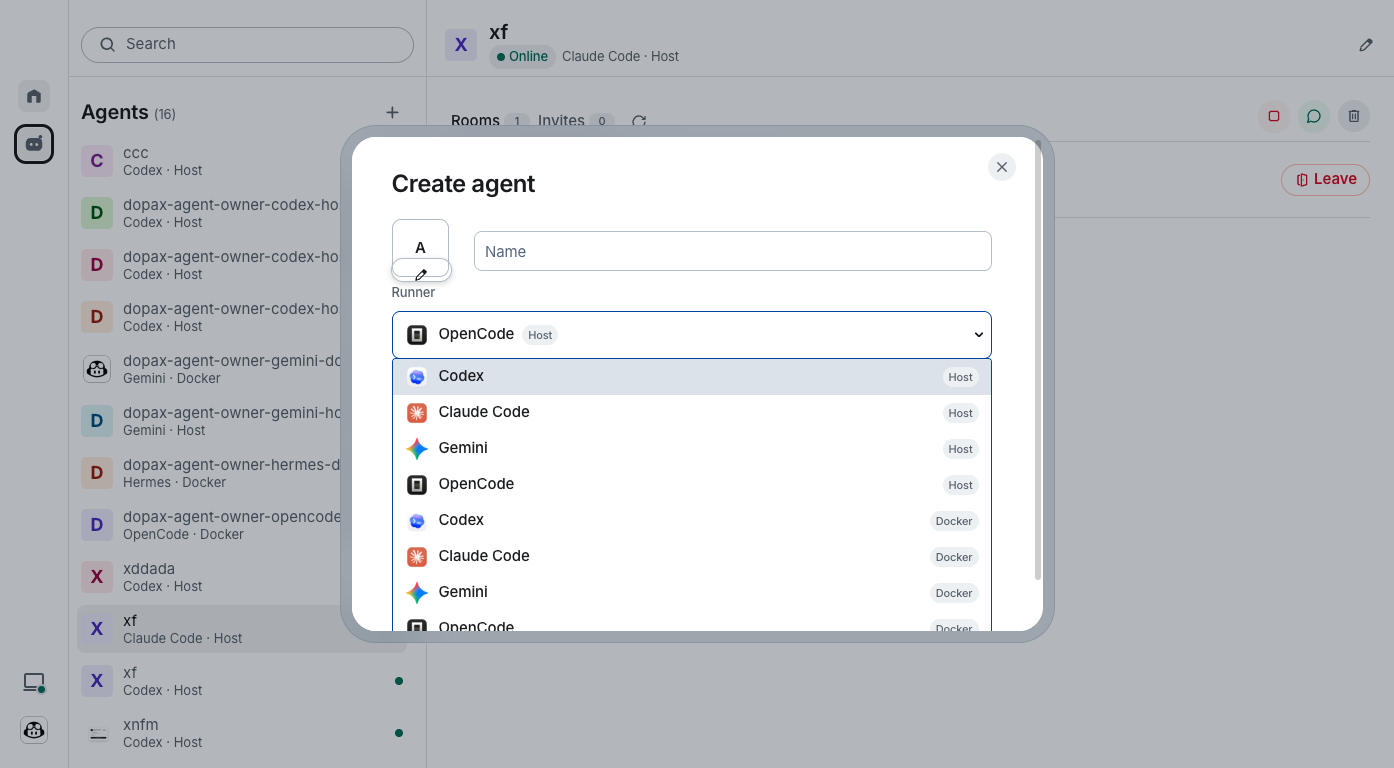Click the Online status badge
Screen dimensions: 1394x768
[522, 57]
